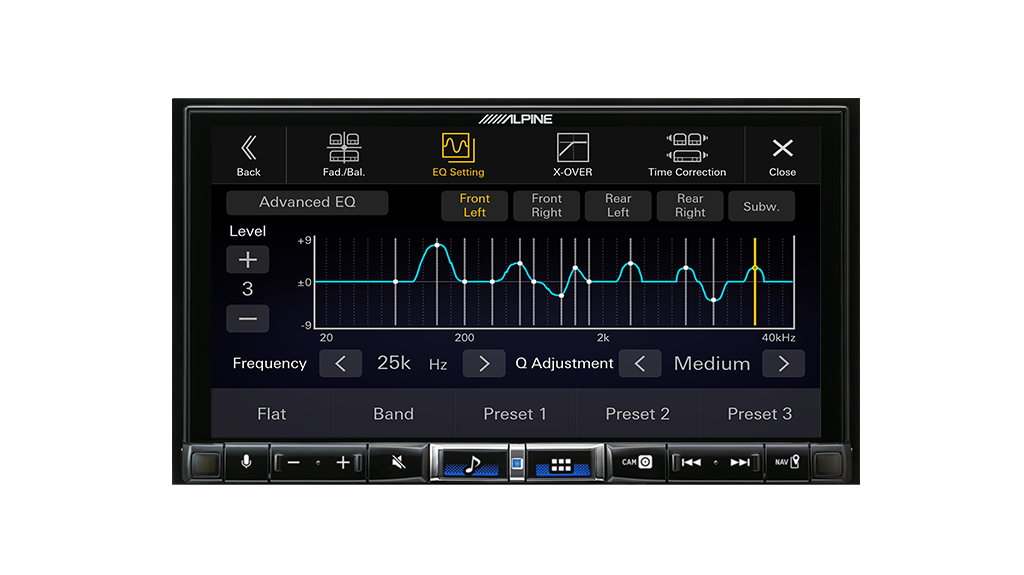The height and width of the screenshot is (575, 1024).
Task: Open the Time Correction screen
Action: (x=686, y=155)
